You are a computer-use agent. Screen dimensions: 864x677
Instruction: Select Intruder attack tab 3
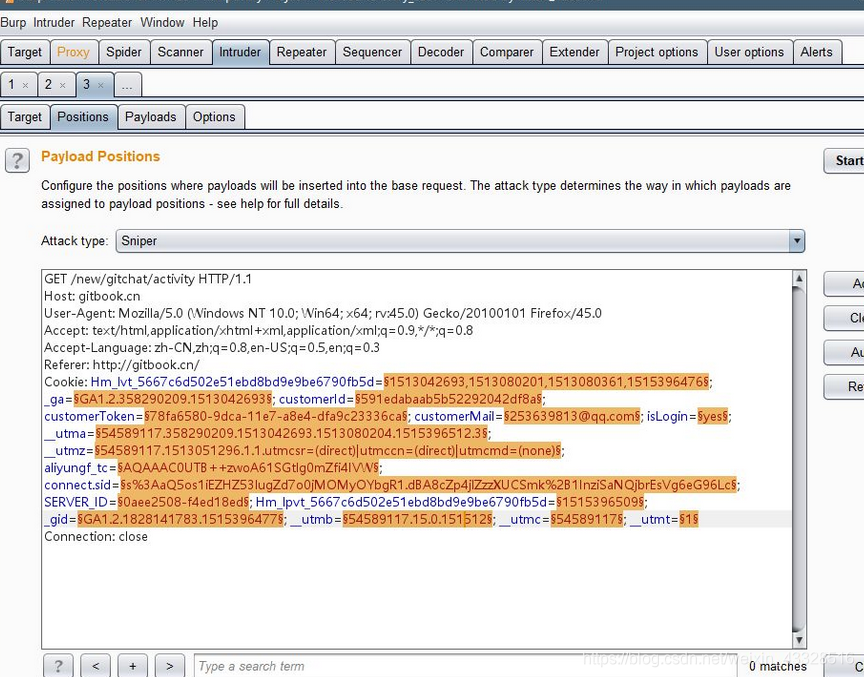[87, 85]
